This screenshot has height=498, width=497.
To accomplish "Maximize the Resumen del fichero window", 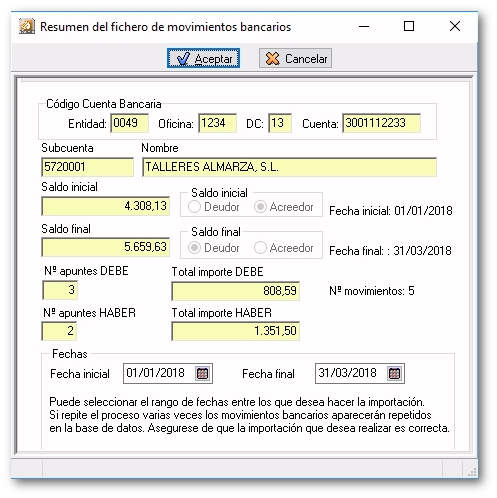I will coord(409,26).
